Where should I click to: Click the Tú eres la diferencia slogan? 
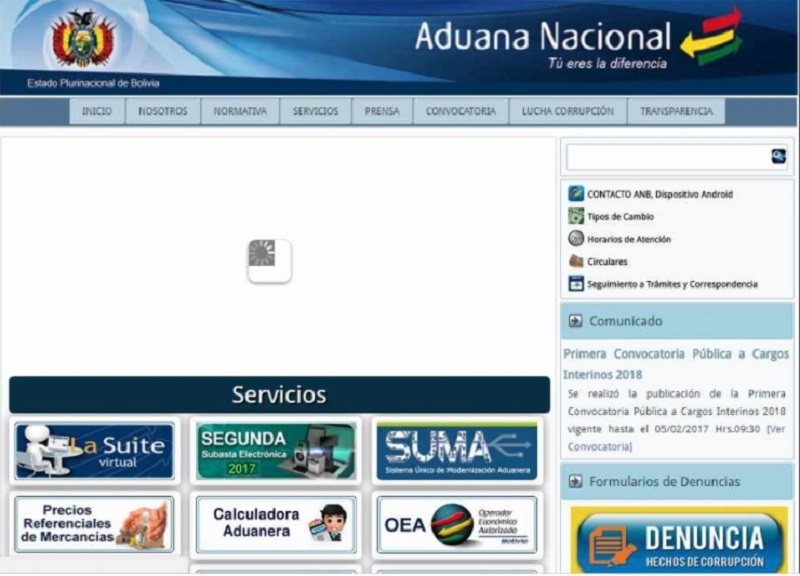pos(607,63)
